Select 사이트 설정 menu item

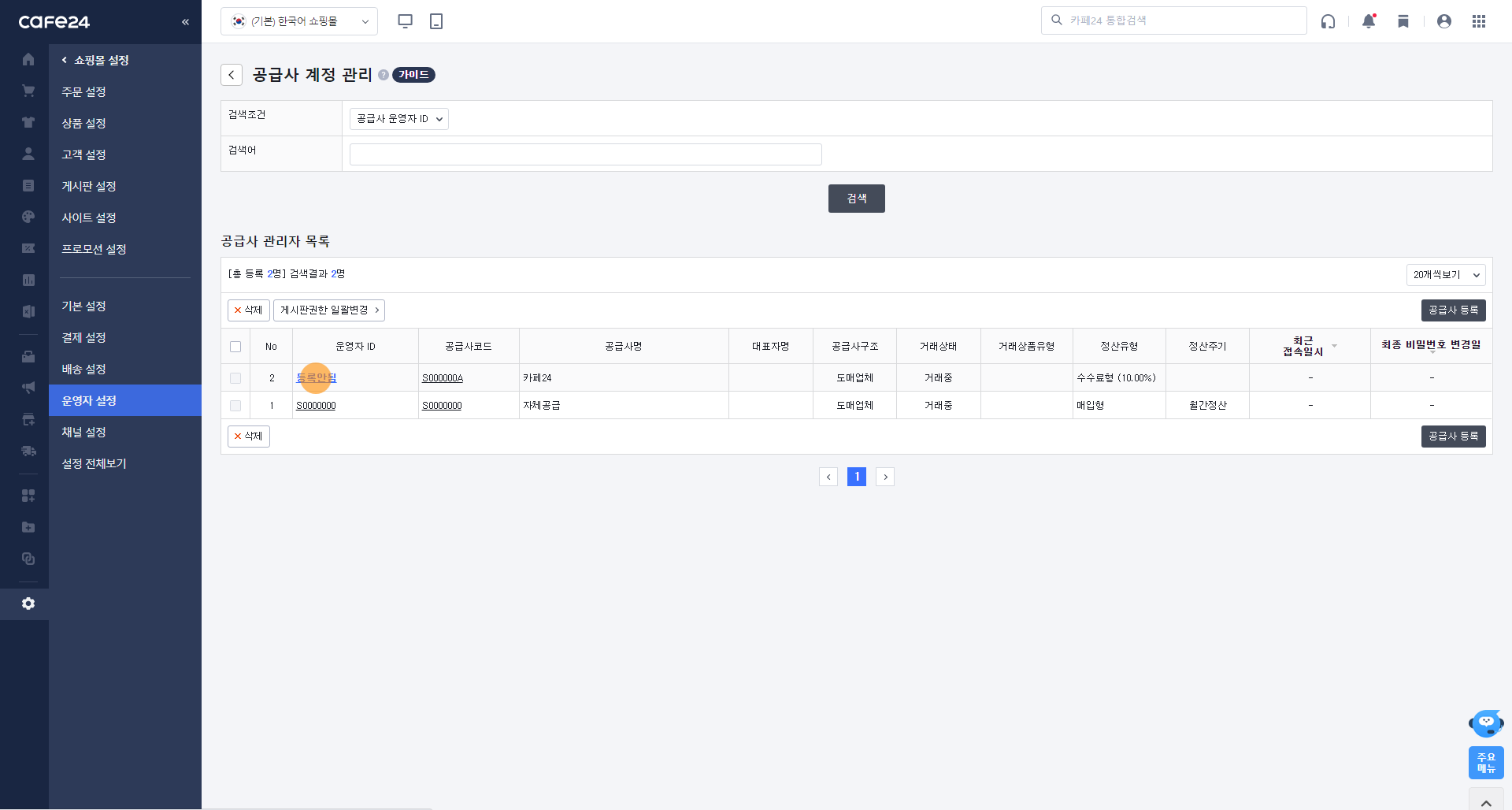pos(89,217)
